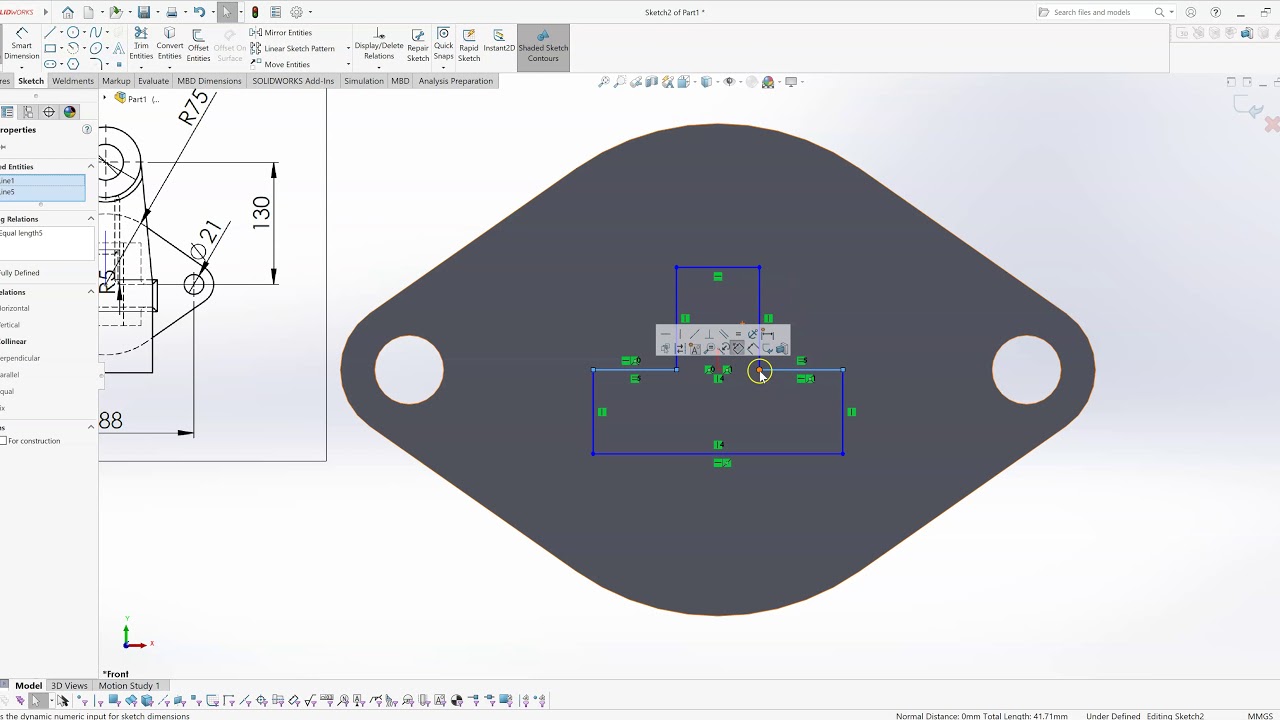Select the Smart Dimension tool
This screenshot has height=720, width=1280.
click(21, 45)
